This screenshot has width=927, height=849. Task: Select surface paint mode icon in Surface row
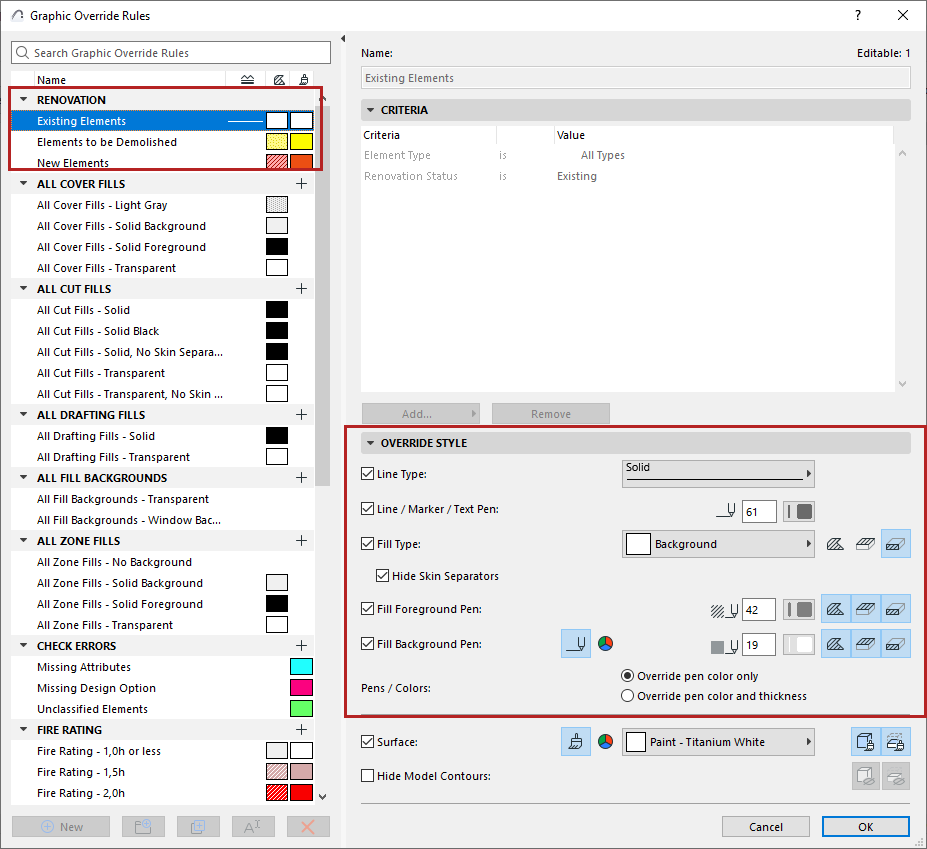tap(576, 742)
